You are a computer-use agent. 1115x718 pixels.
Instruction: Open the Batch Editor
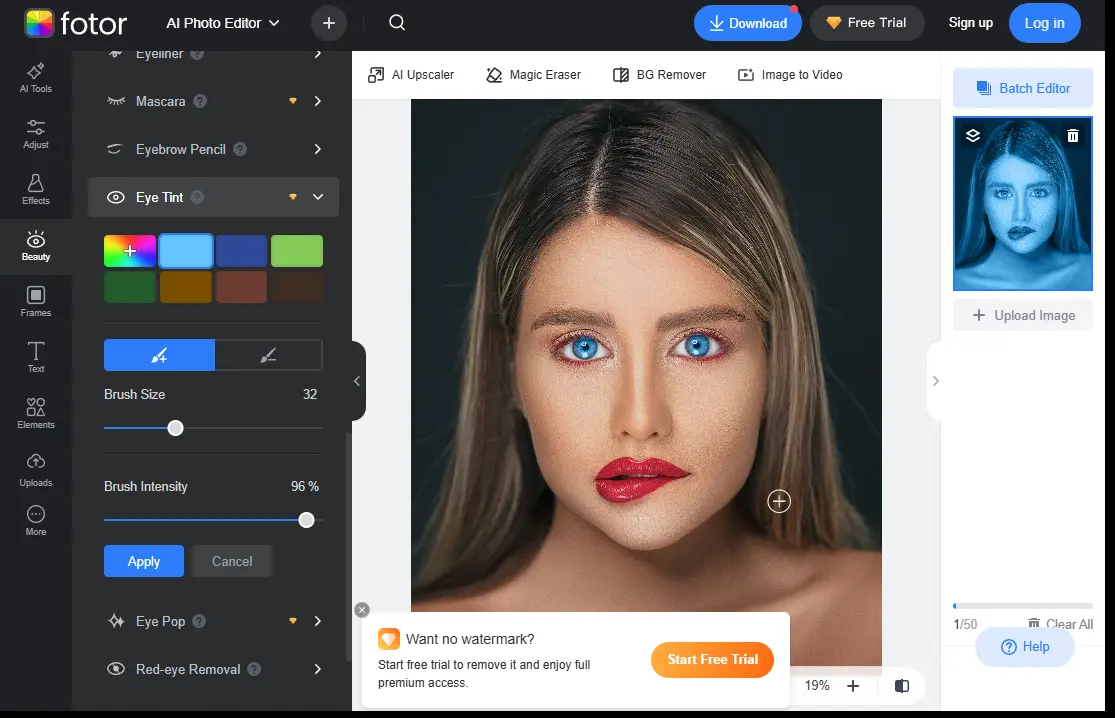(x=1023, y=88)
